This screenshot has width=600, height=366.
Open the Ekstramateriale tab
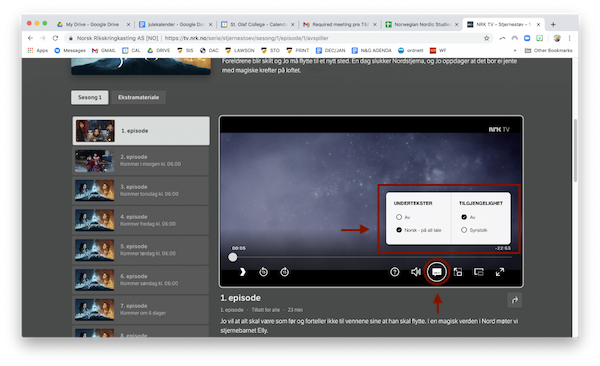click(138, 97)
